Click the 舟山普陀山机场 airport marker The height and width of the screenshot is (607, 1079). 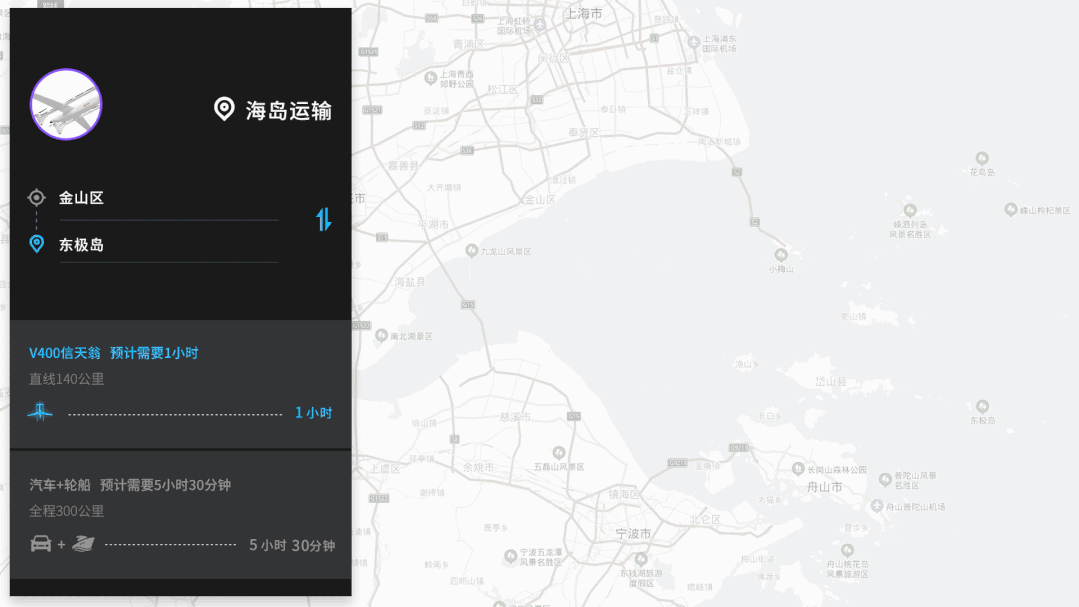pos(877,507)
